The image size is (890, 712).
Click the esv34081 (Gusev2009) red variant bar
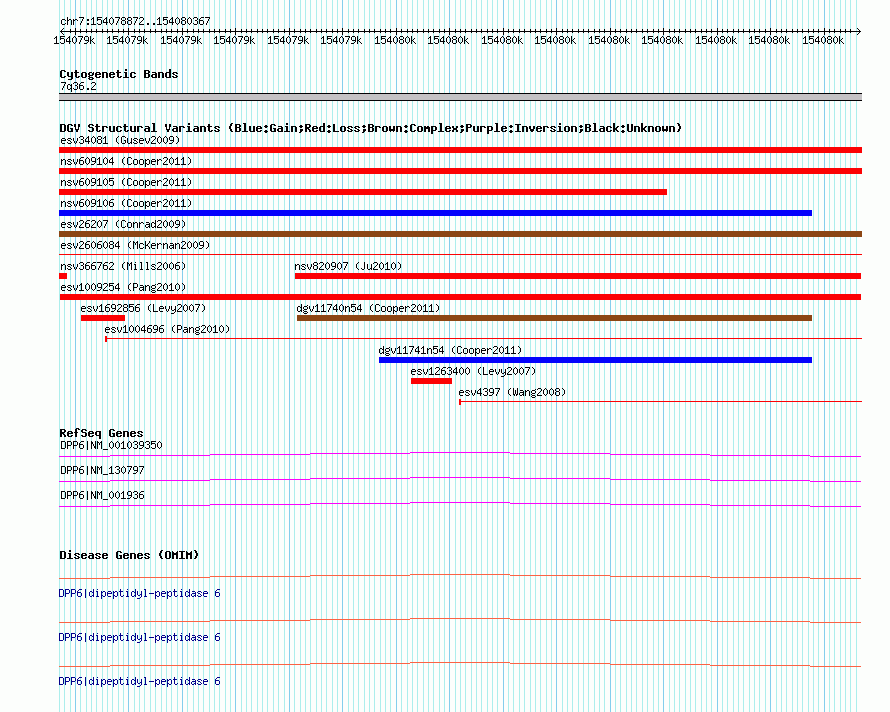pyautogui.click(x=460, y=150)
